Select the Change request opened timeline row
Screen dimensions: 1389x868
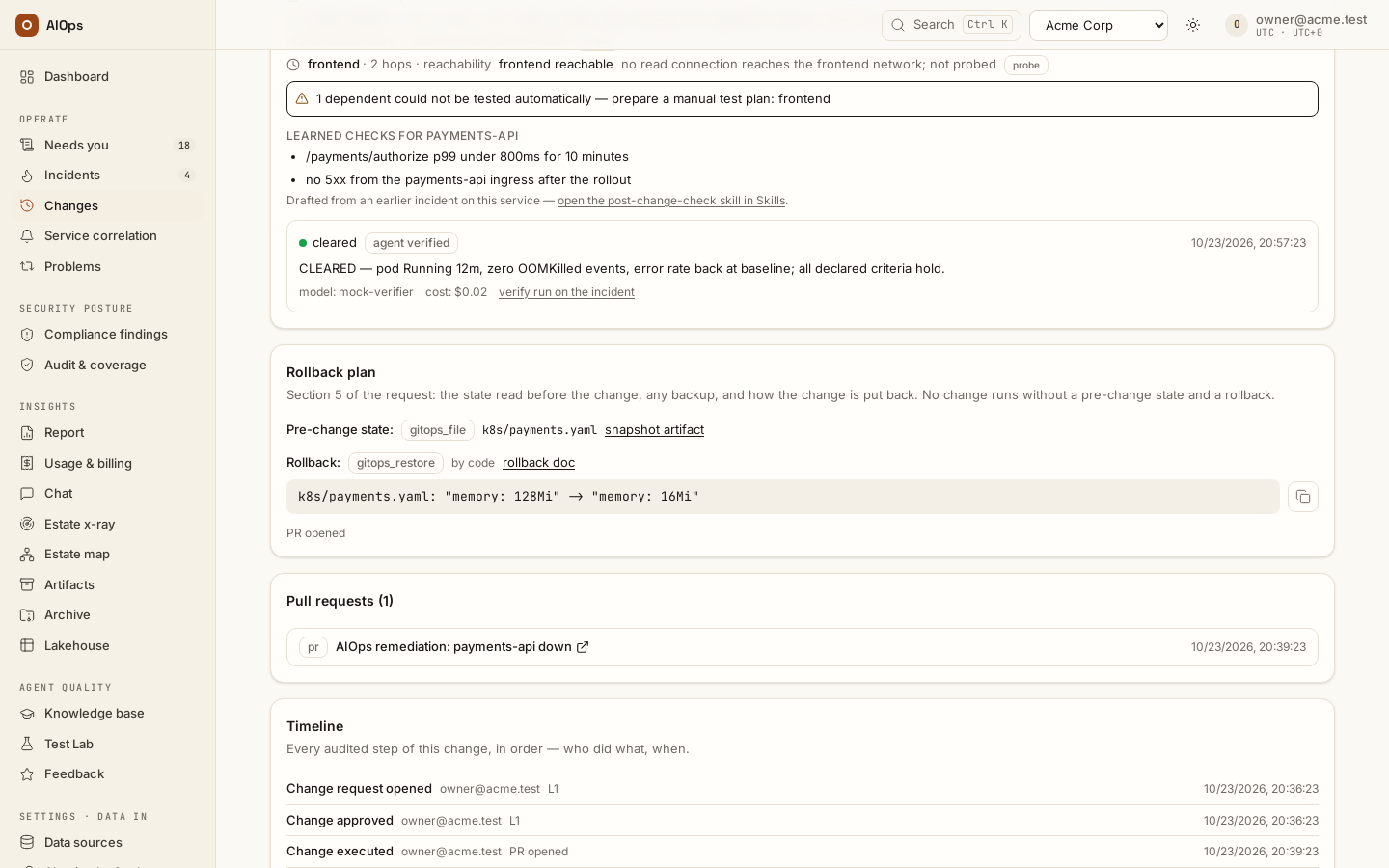tap(803, 789)
